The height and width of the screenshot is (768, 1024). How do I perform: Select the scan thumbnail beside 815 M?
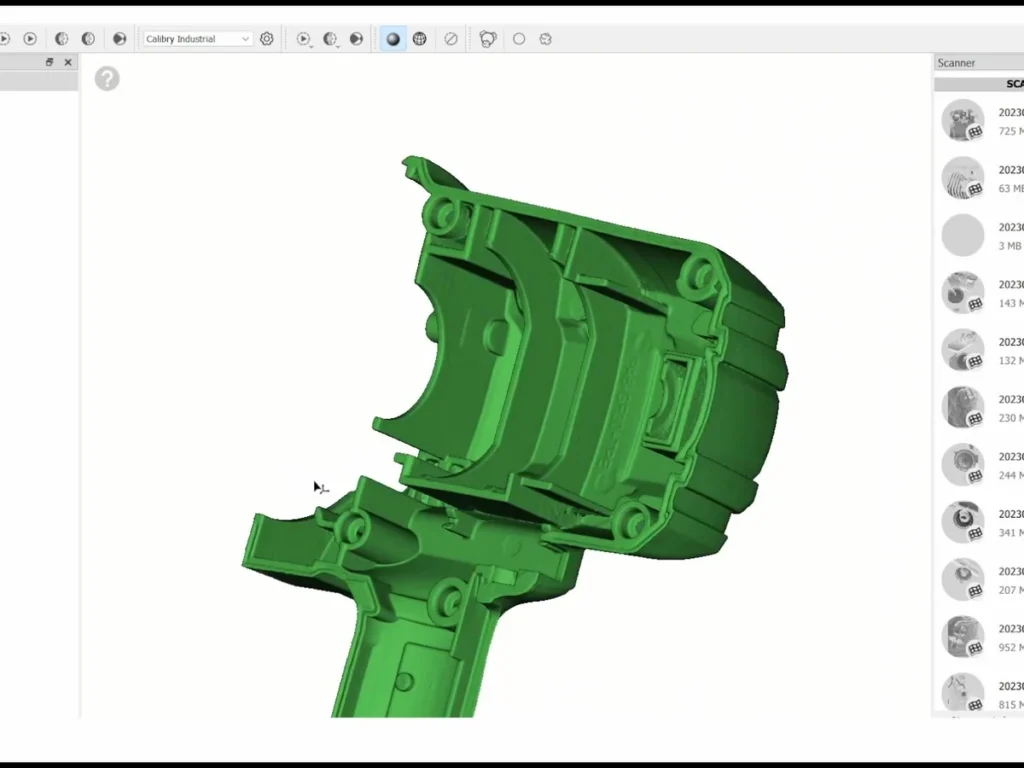963,694
